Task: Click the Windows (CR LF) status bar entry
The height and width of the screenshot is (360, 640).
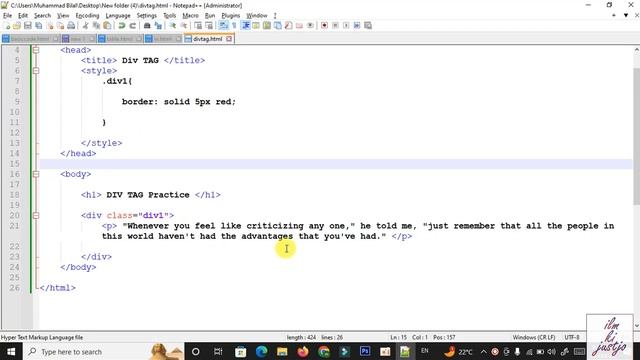Action: [x=534, y=338]
